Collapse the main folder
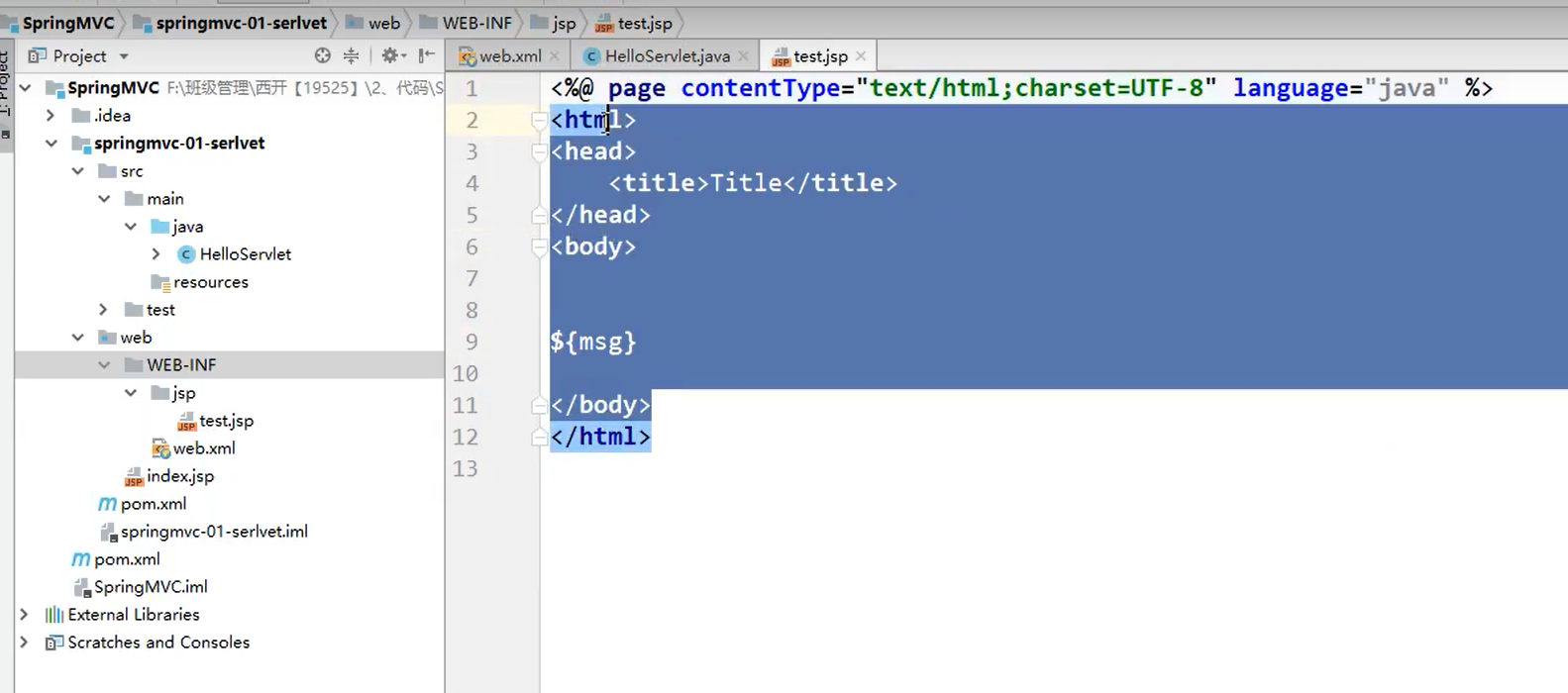This screenshot has width=1568, height=693. tap(104, 199)
